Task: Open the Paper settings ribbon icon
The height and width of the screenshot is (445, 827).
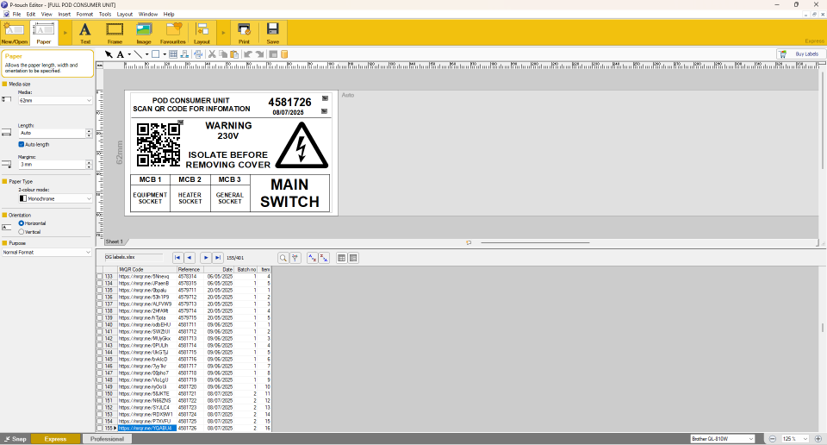Action: (44, 33)
